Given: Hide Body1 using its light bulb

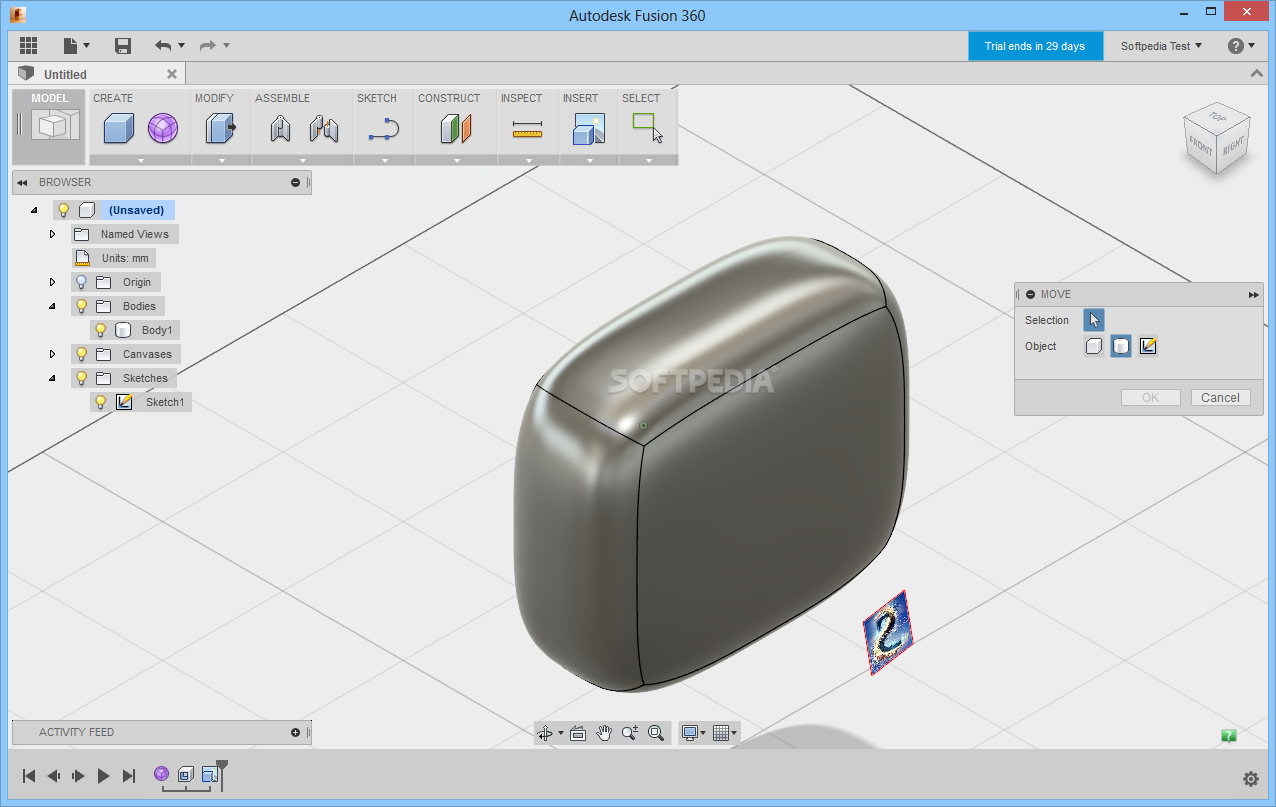Looking at the screenshot, I should coord(100,330).
